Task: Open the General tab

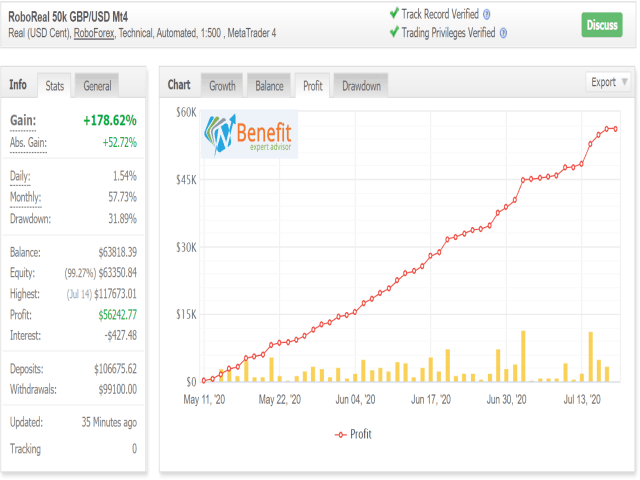Action: (97, 86)
